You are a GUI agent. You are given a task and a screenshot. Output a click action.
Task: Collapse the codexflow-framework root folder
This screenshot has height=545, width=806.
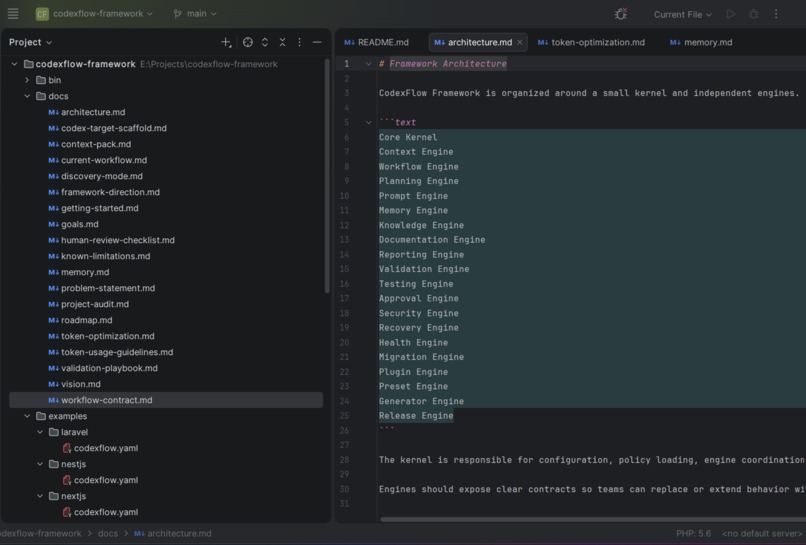(x=14, y=64)
